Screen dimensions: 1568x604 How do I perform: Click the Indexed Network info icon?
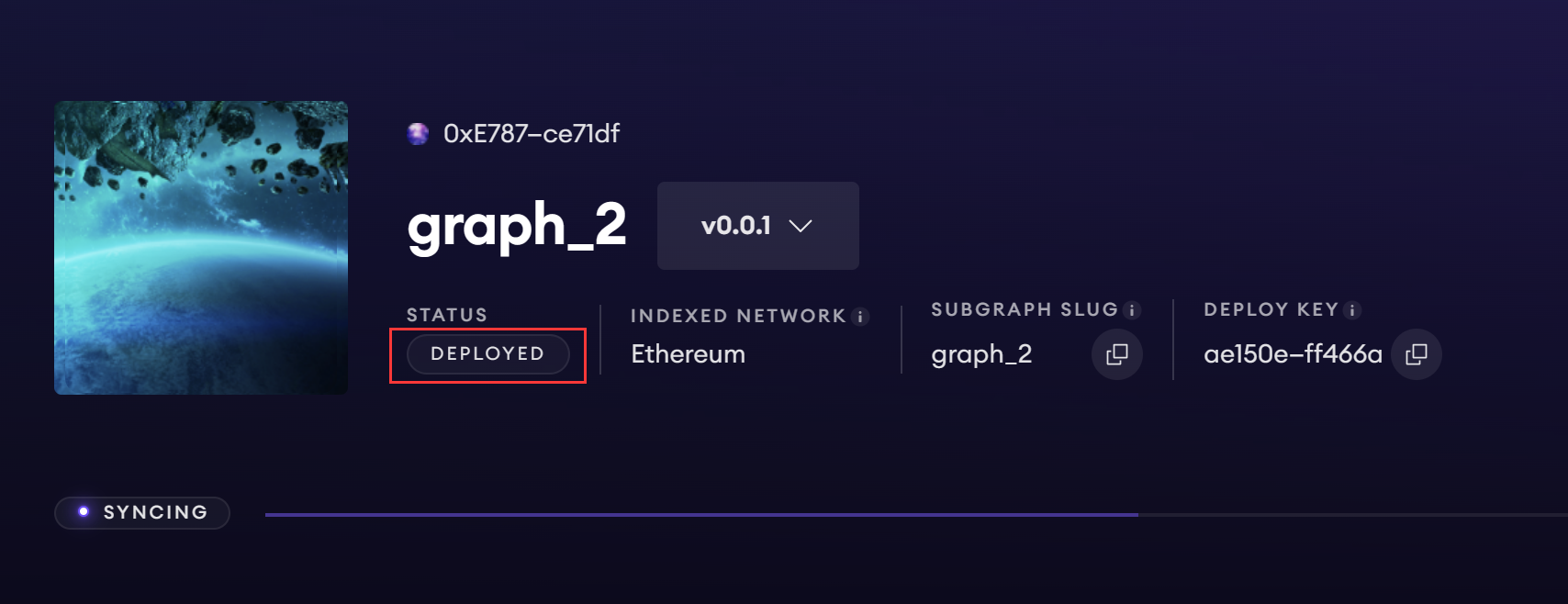[860, 317]
